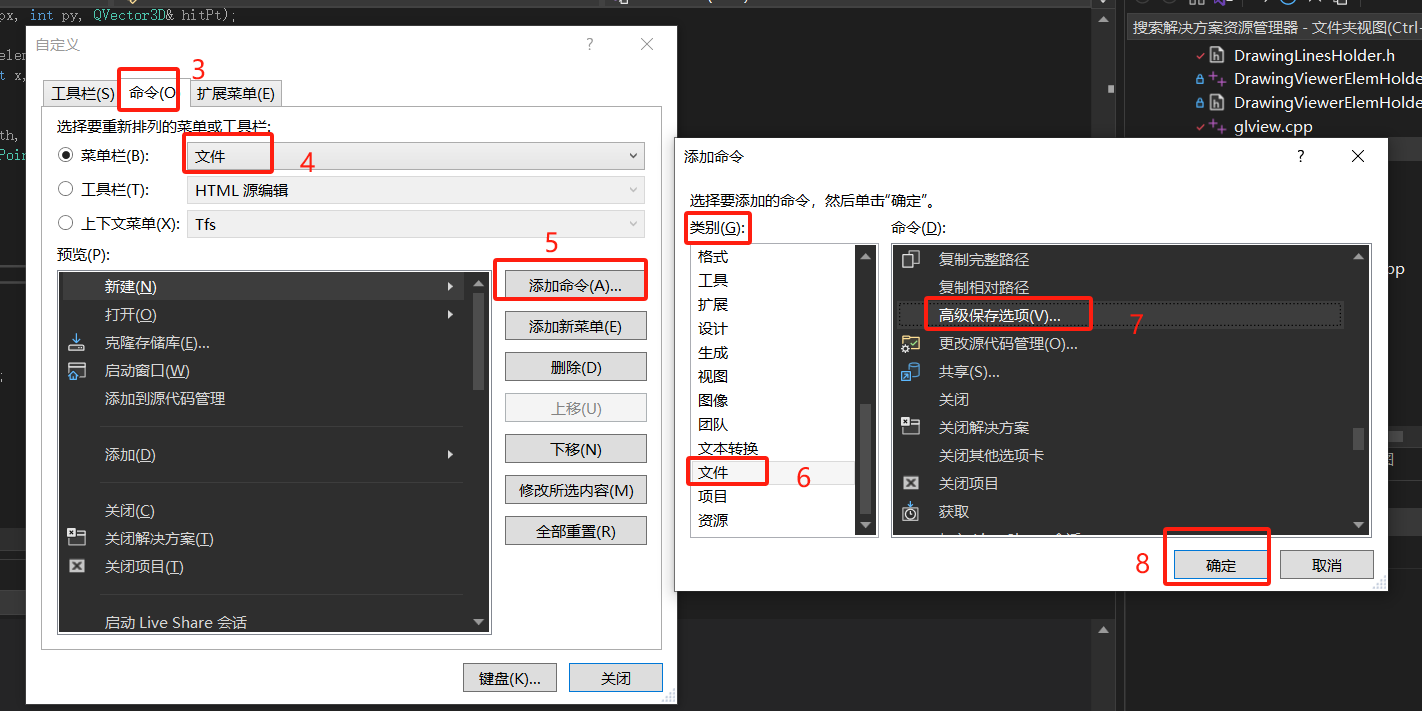Click the icon next to 获取 command

910,511
